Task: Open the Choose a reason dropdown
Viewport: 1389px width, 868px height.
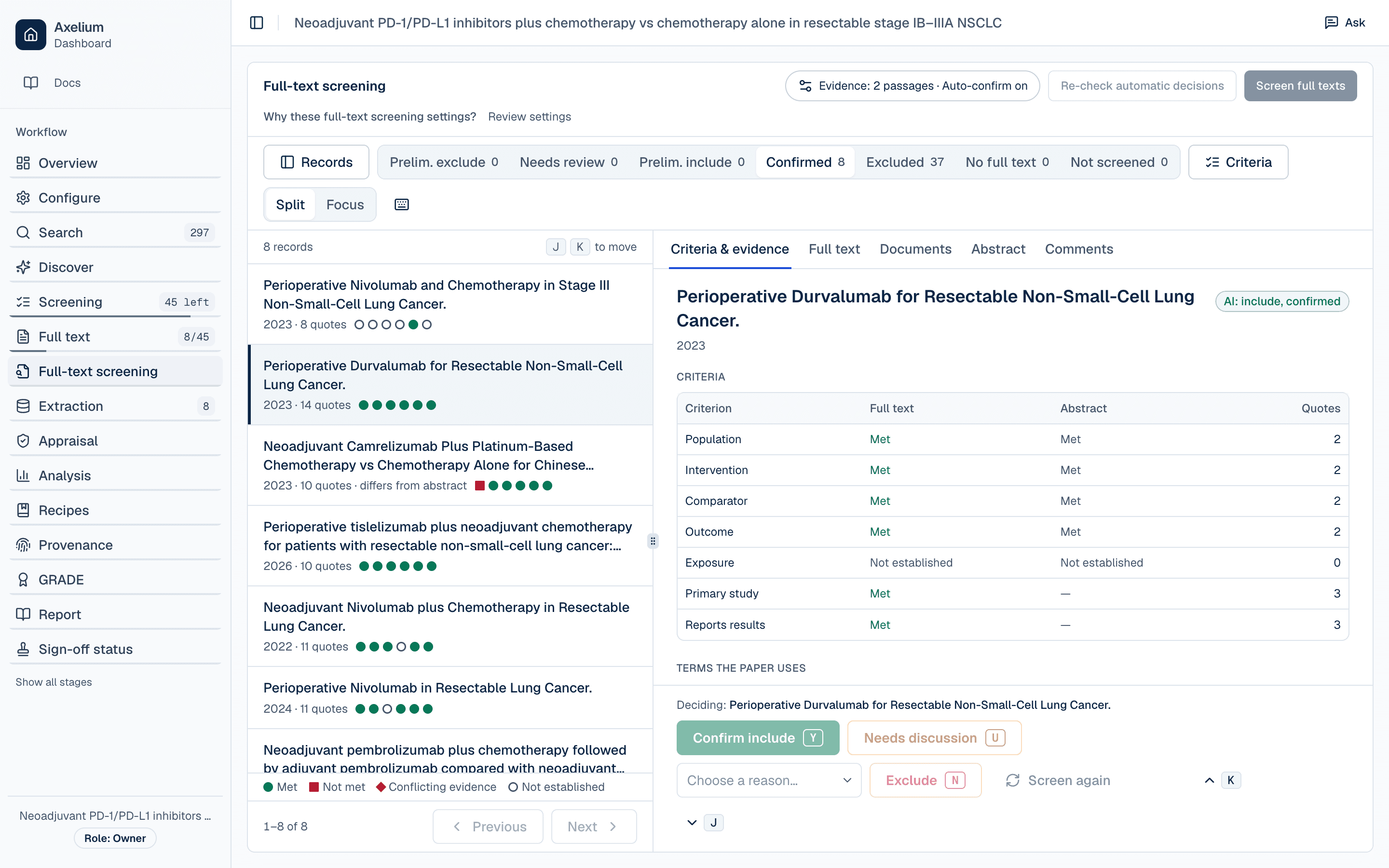Action: pos(769,780)
